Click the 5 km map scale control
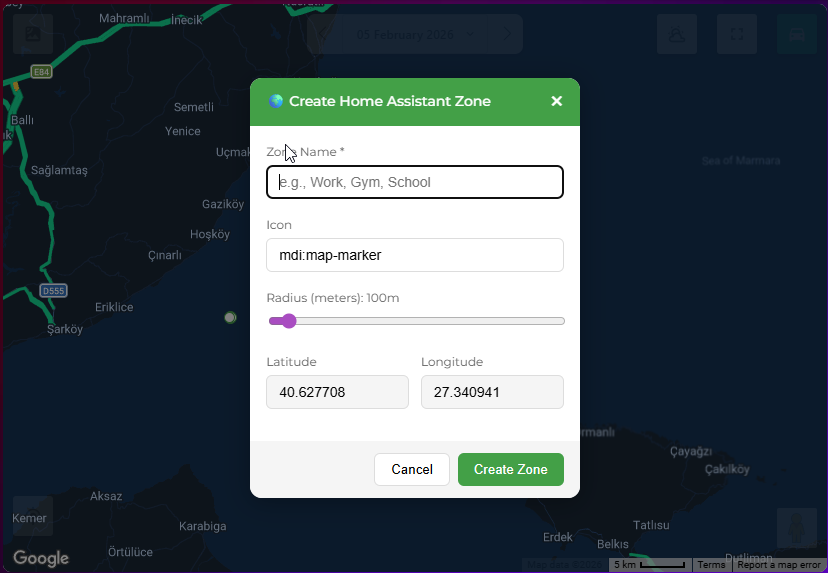Viewport: 828px width, 573px height. pyautogui.click(x=650, y=565)
